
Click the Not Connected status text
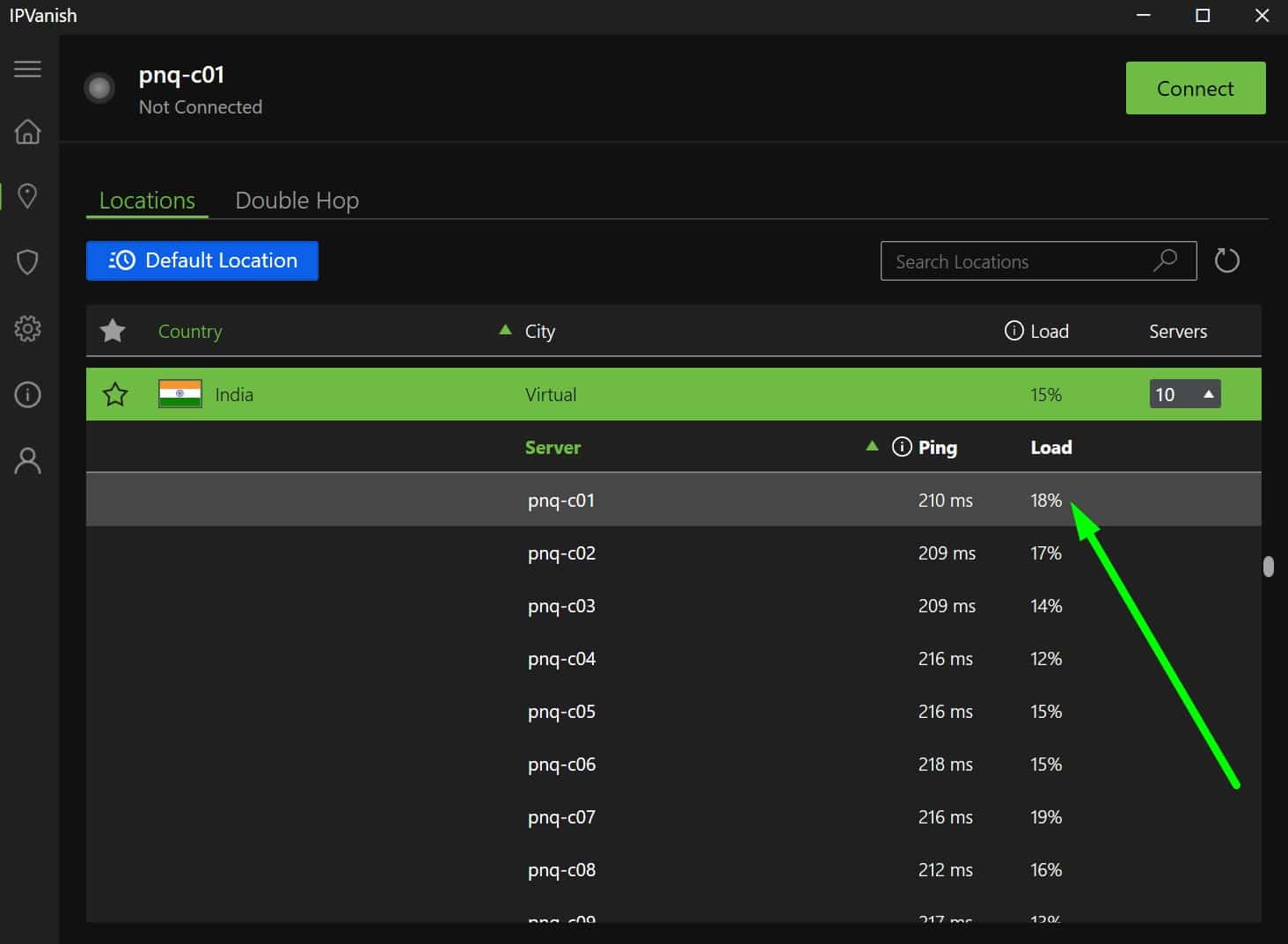[x=201, y=106]
